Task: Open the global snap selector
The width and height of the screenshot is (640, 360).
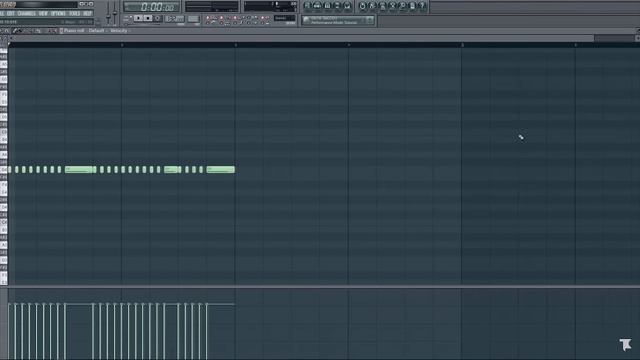Action: (x=284, y=18)
